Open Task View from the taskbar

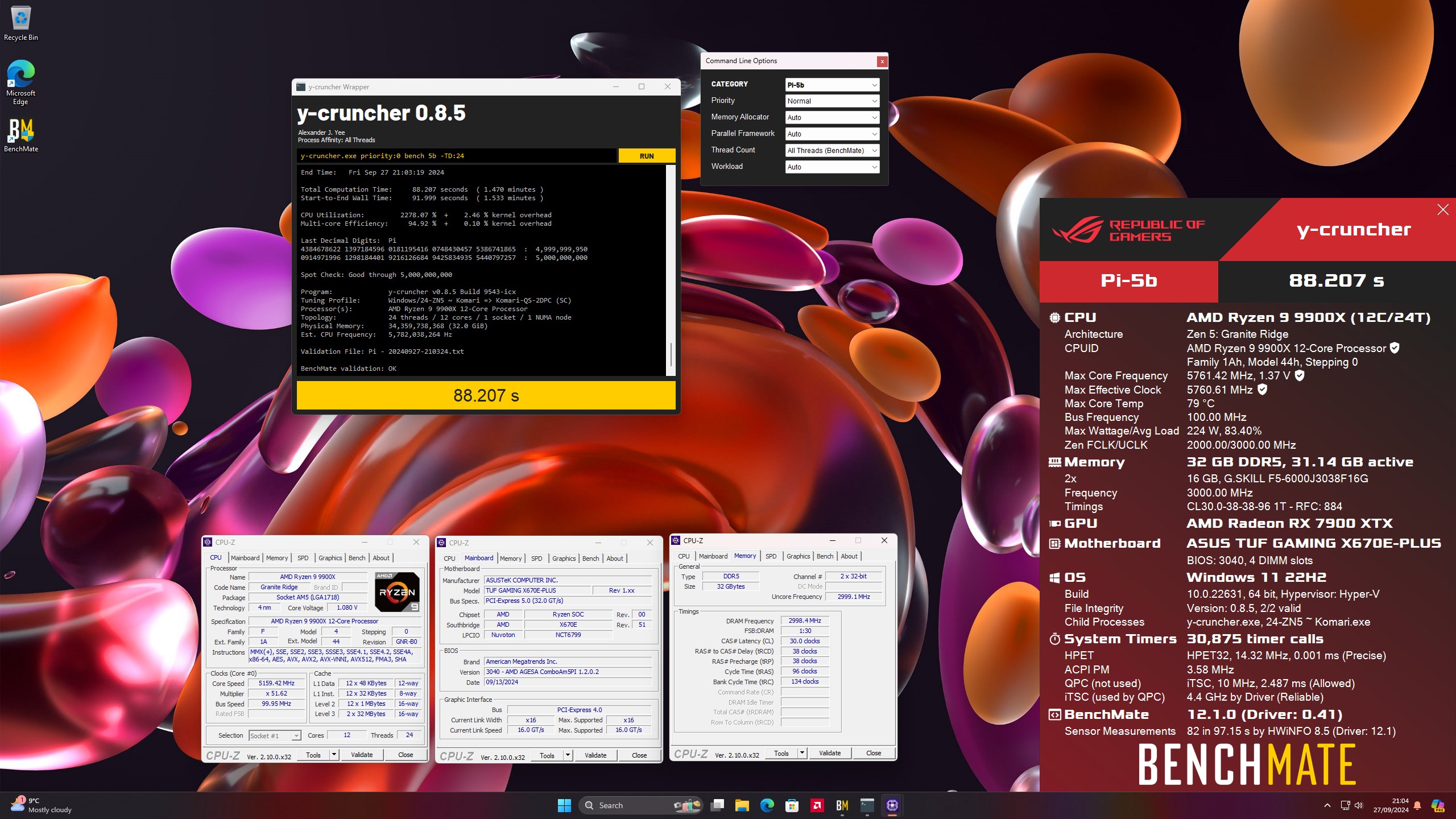tap(717, 805)
